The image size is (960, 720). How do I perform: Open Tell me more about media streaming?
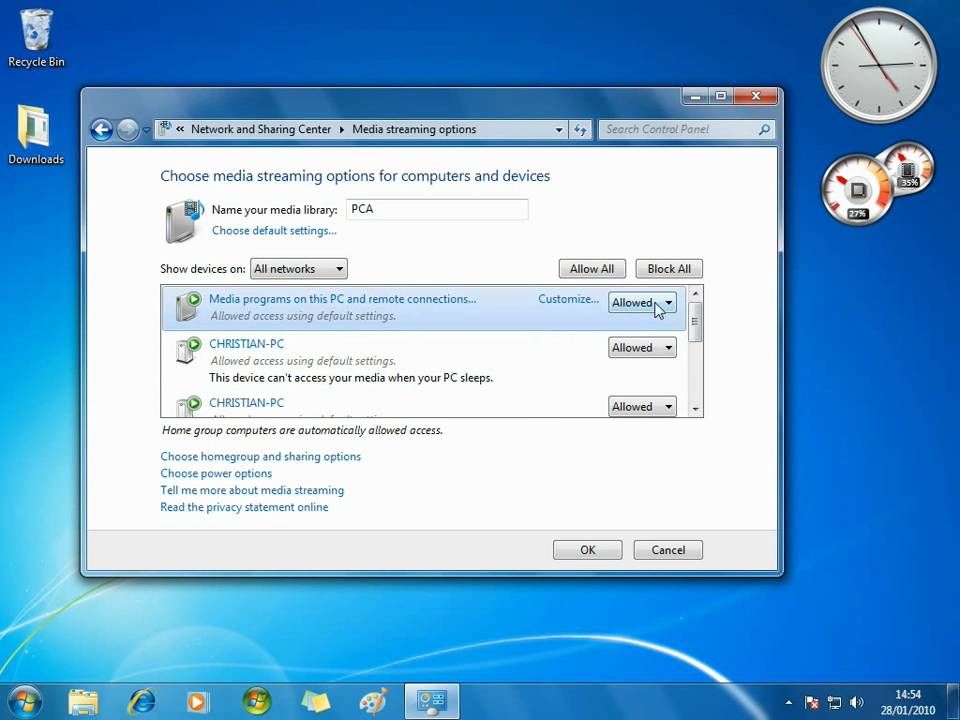(x=252, y=490)
